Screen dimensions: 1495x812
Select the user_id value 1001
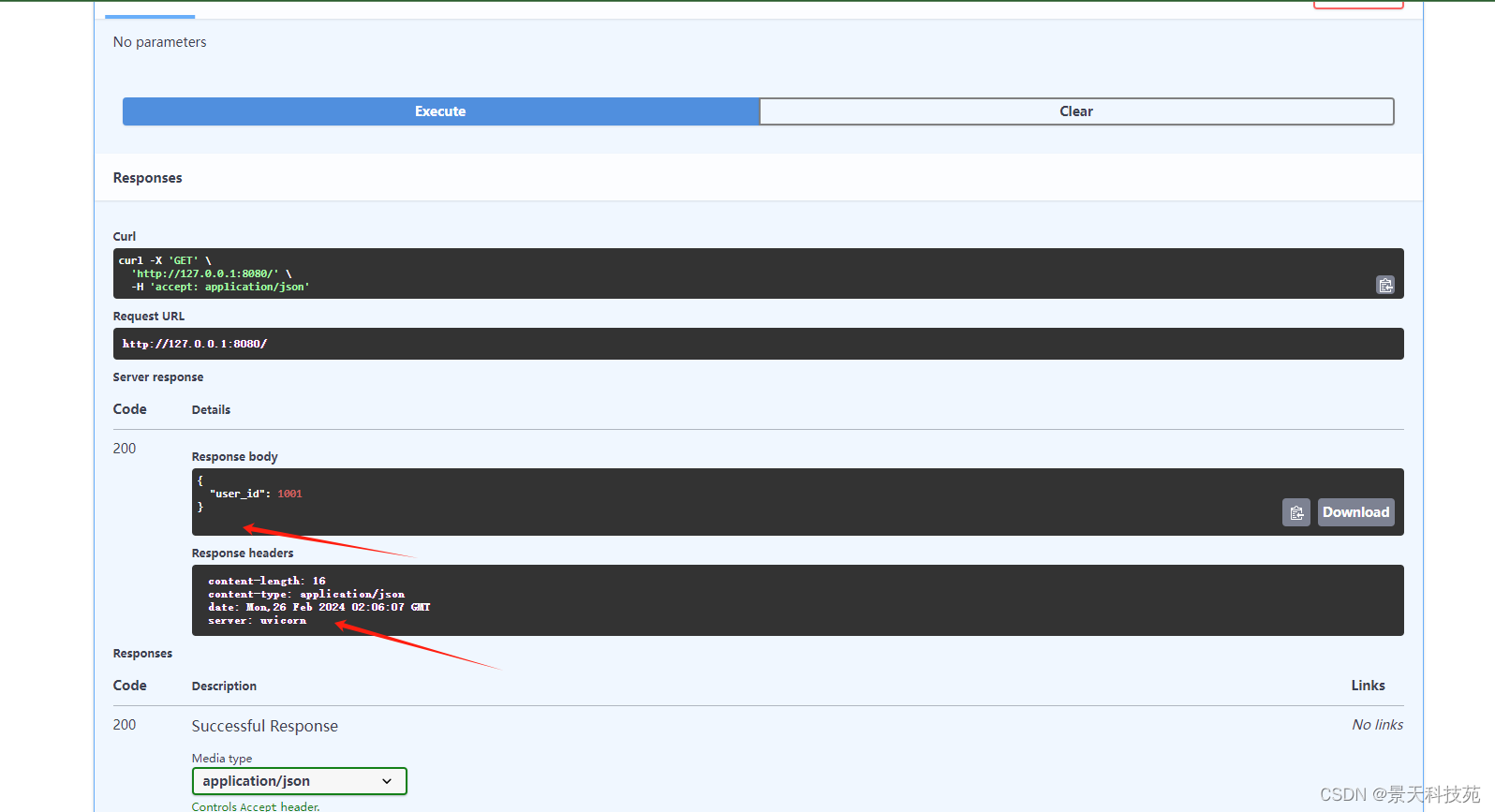pos(289,494)
